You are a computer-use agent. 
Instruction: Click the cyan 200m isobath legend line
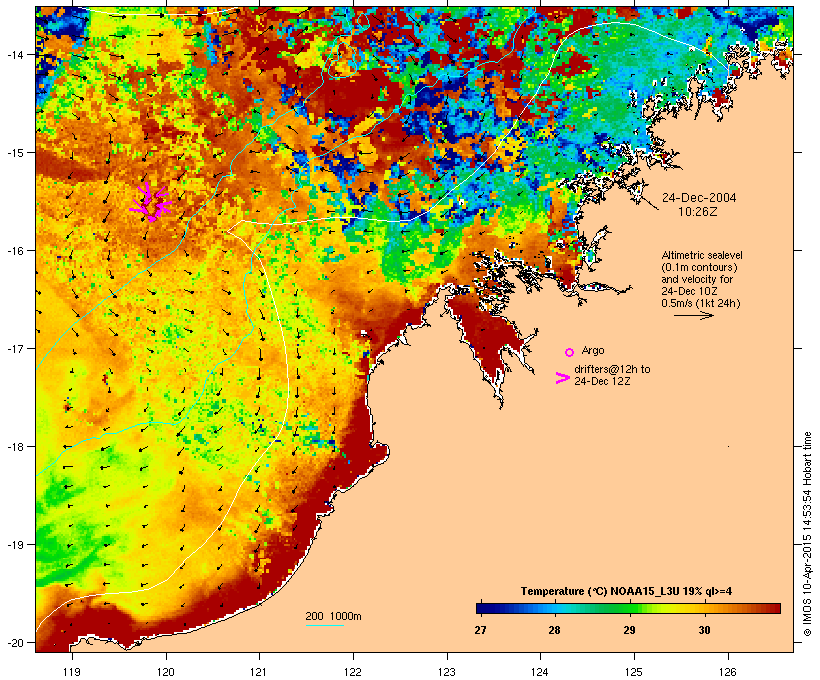pyautogui.click(x=324, y=625)
